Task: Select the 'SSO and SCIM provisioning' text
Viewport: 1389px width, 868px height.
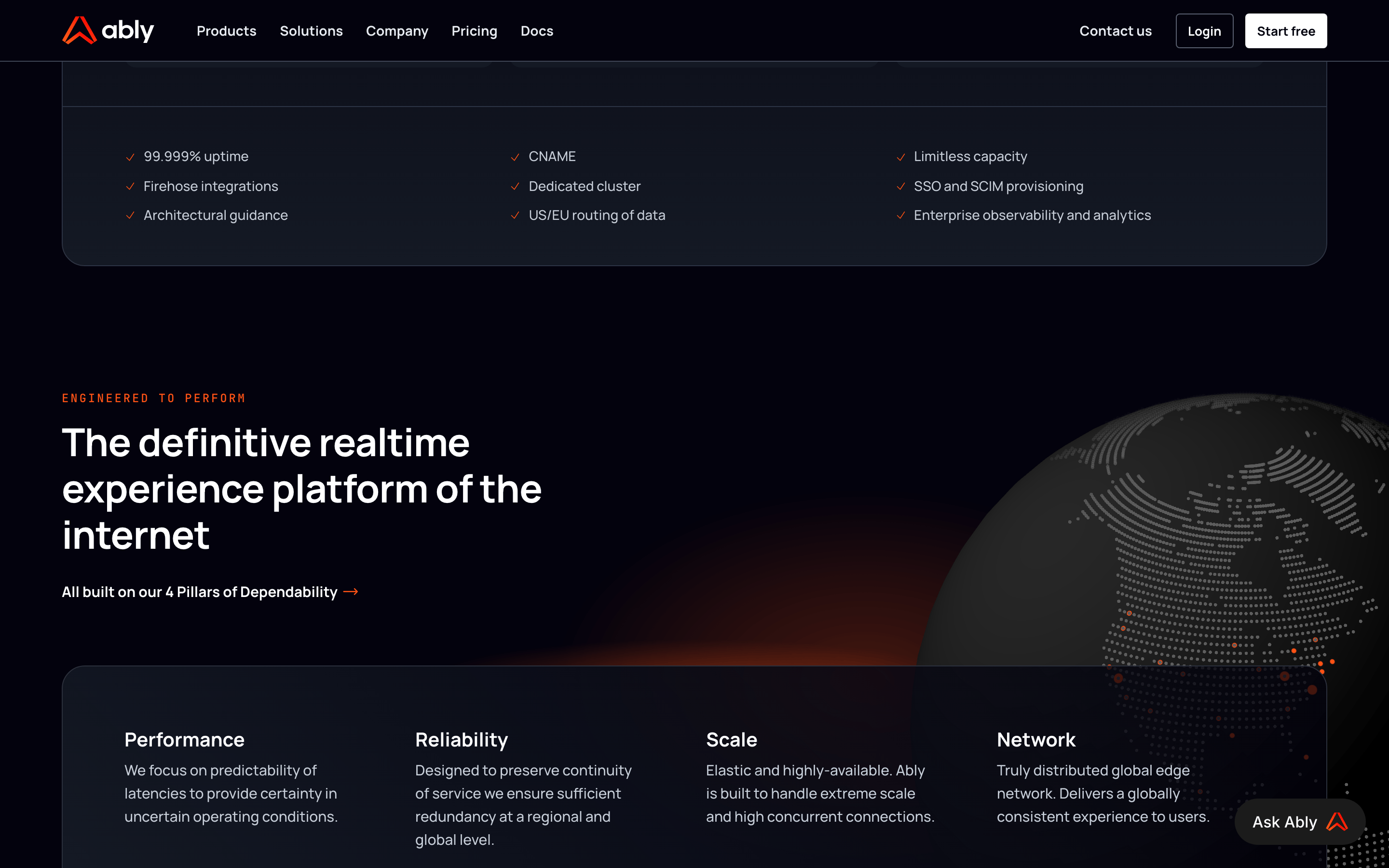Action: click(x=998, y=186)
